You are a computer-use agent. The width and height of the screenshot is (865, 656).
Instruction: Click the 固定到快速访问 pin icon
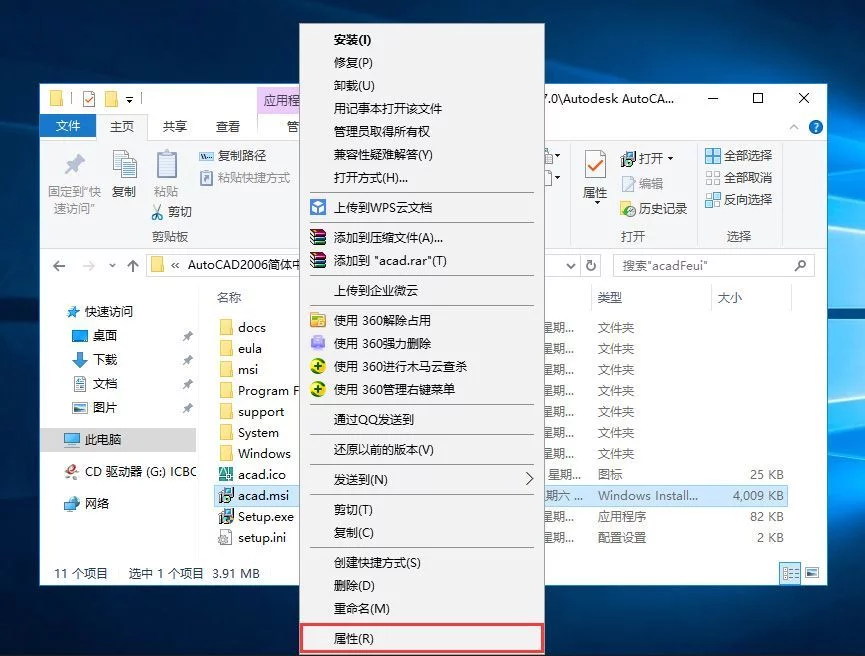(74, 164)
